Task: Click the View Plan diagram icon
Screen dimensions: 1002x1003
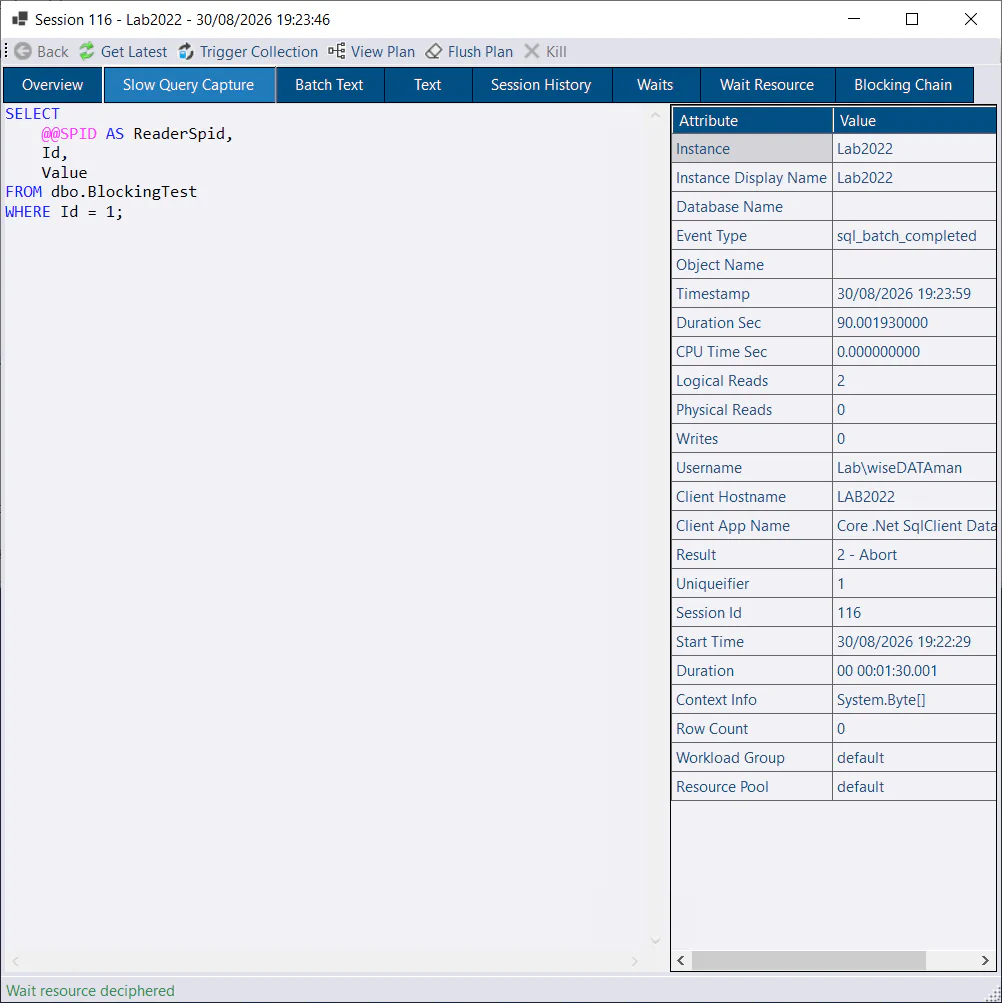Action: [337, 51]
